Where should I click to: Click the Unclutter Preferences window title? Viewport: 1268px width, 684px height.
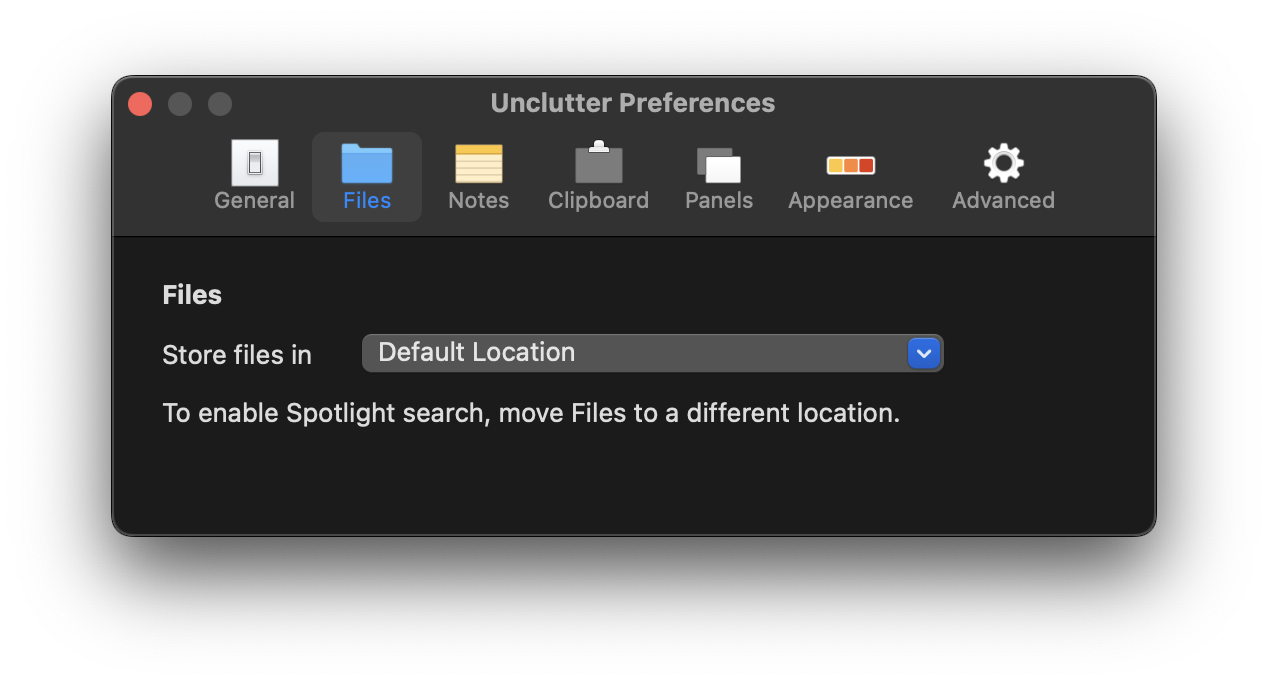point(633,103)
